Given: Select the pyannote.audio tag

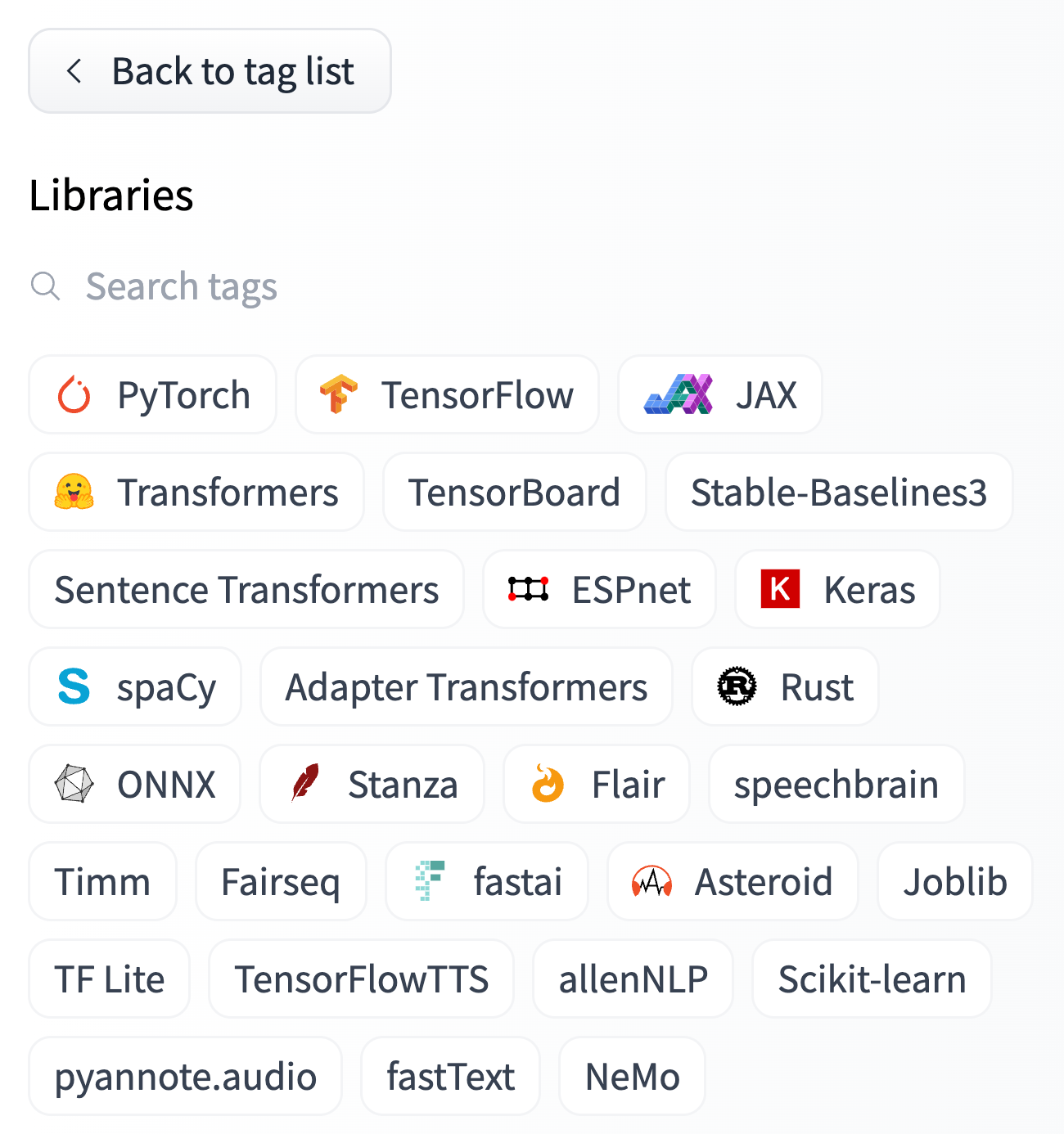Looking at the screenshot, I should point(185,1076).
